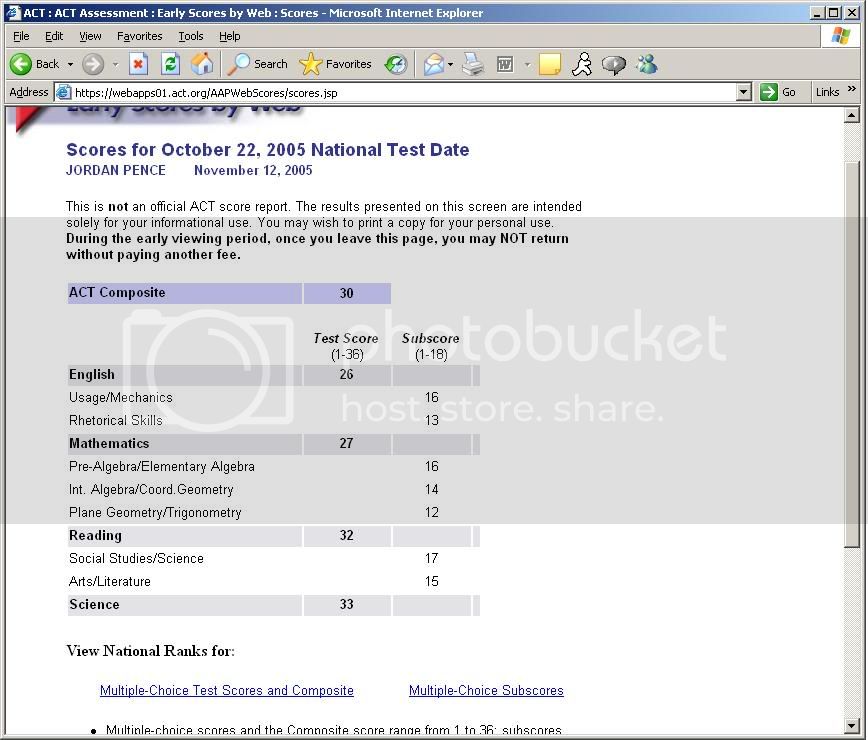Click the Test Score column header
The image size is (868, 740).
346,338
